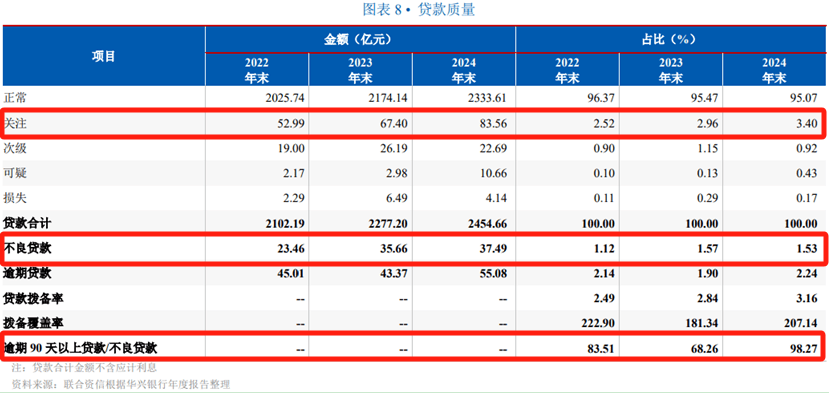Screen dimensions: 829x393
Task: Click the 关注 row label
Action: coord(15,124)
